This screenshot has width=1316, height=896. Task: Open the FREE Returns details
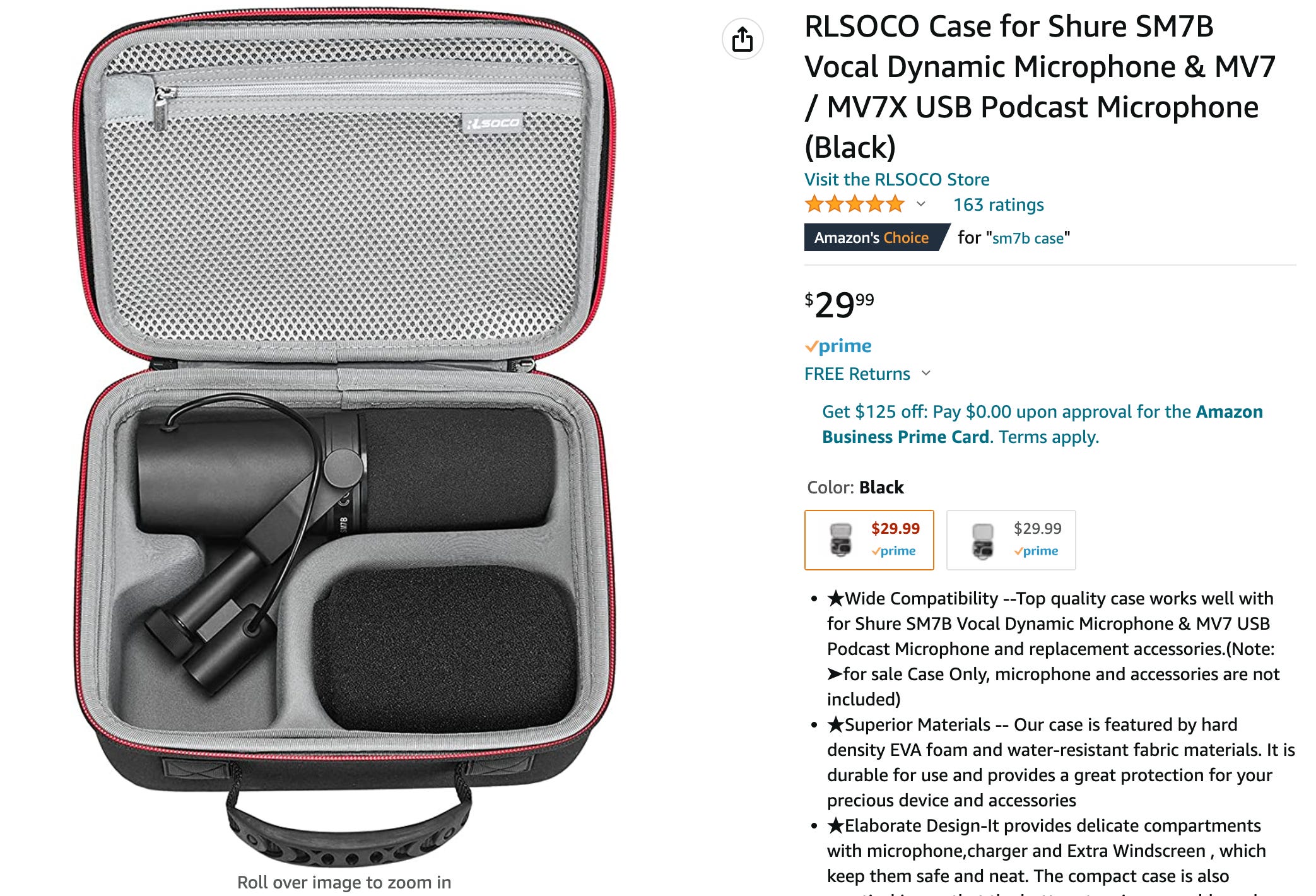point(857,374)
